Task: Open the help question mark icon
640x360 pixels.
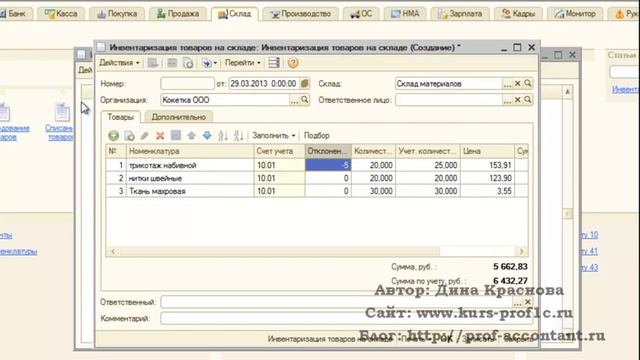Action: tap(293, 63)
